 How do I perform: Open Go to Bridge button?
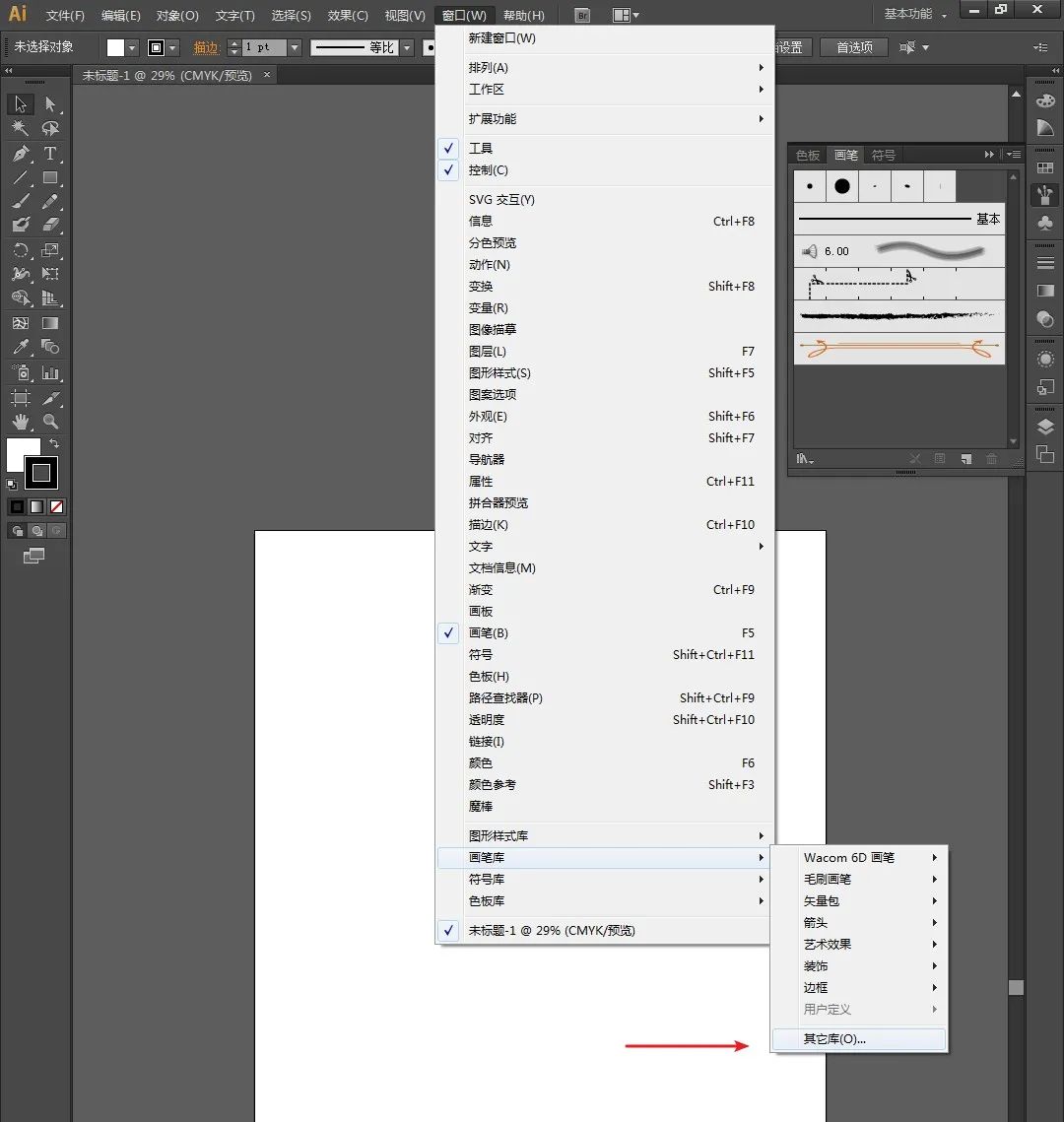pos(582,15)
